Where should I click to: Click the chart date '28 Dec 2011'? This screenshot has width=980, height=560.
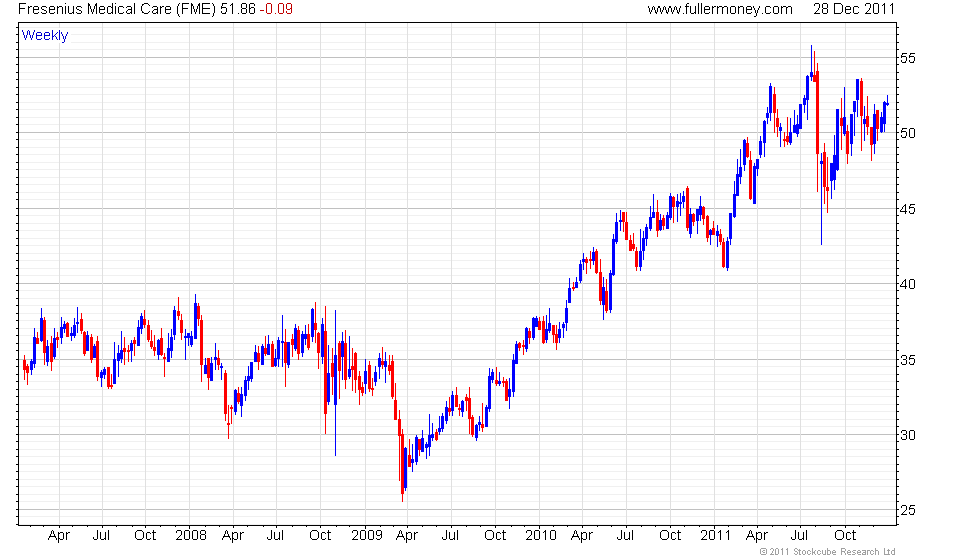tap(854, 9)
